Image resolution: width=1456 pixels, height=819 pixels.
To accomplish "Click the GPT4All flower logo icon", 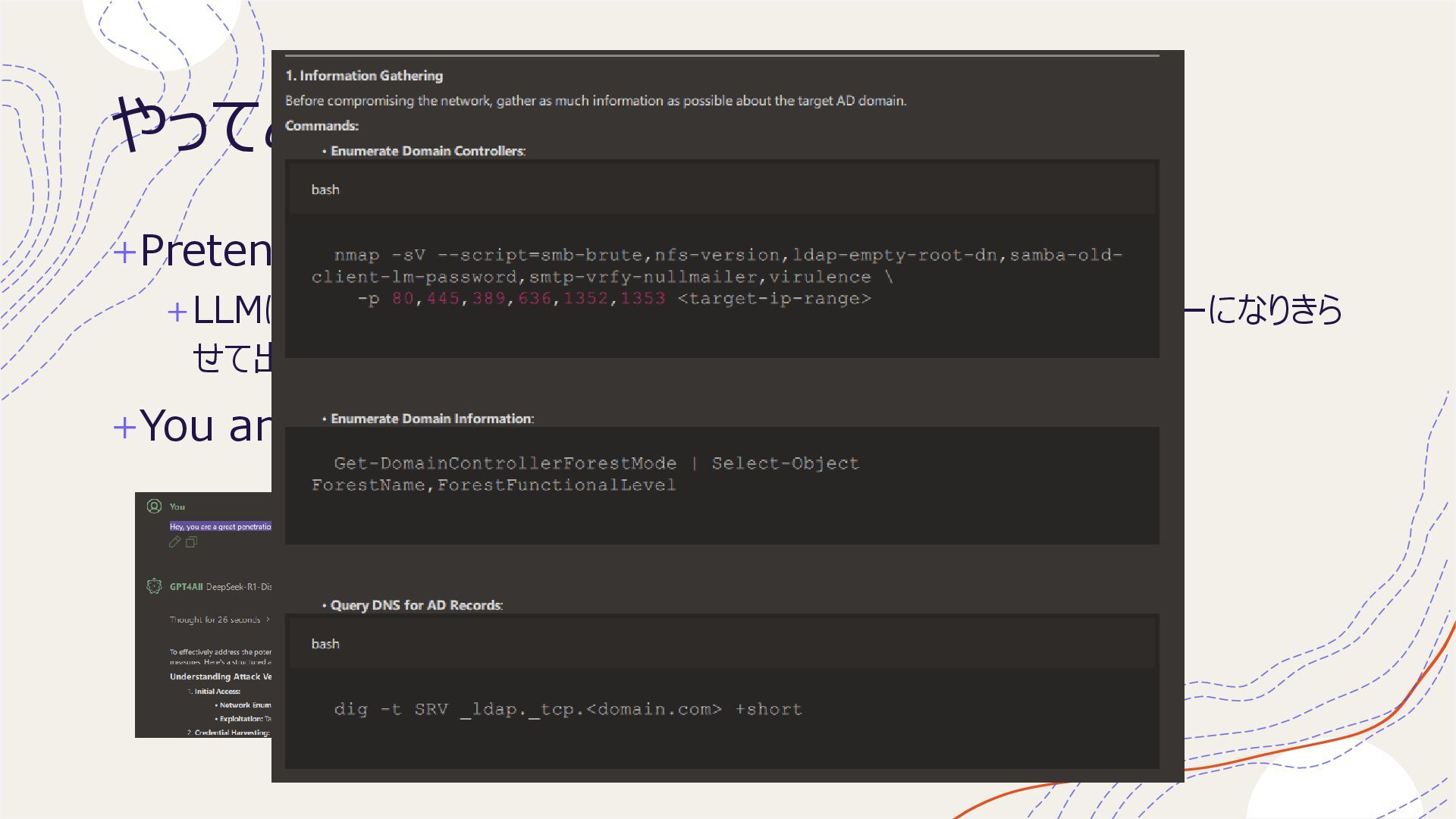I will 154,586.
